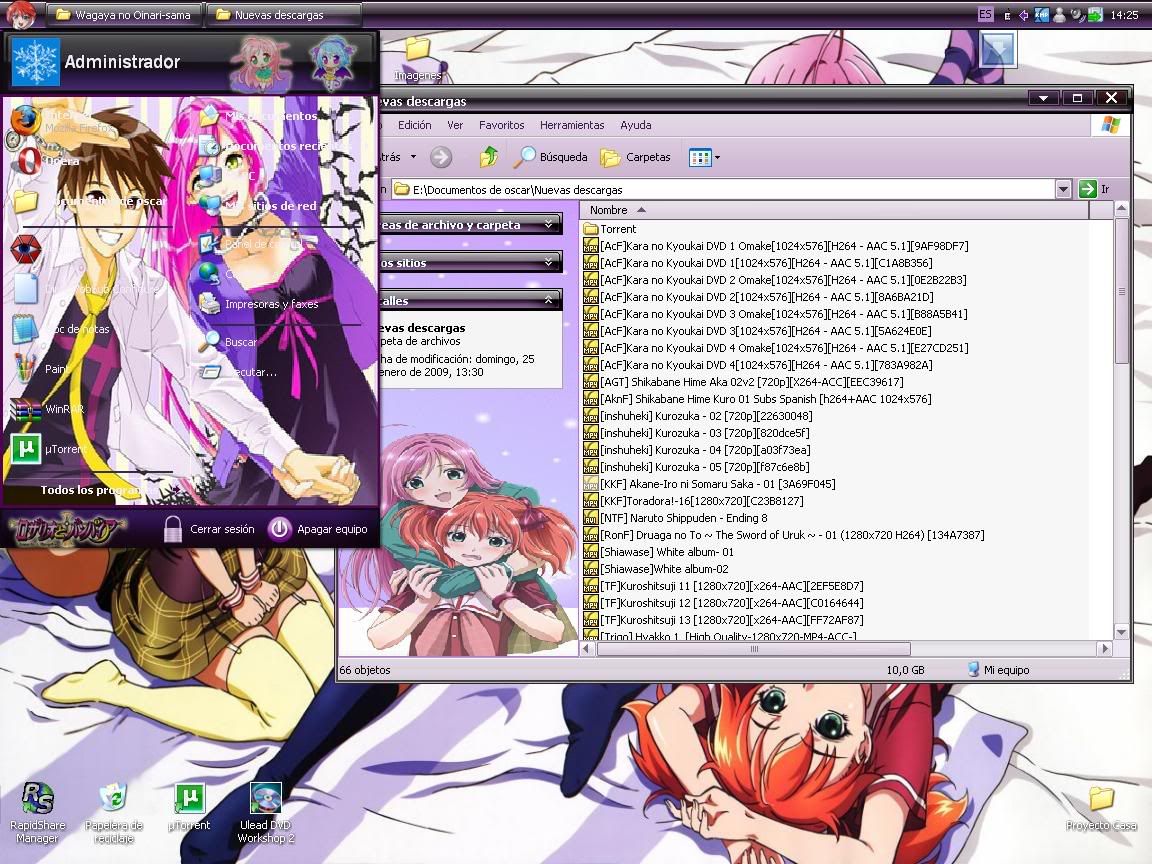The height and width of the screenshot is (864, 1152).
Task: Click the horizontal scrollbar right arrow
Action: (1105, 649)
